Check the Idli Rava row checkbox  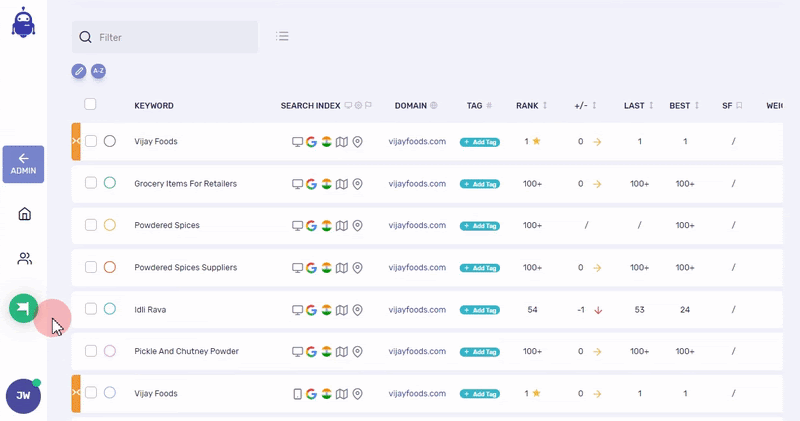point(91,309)
